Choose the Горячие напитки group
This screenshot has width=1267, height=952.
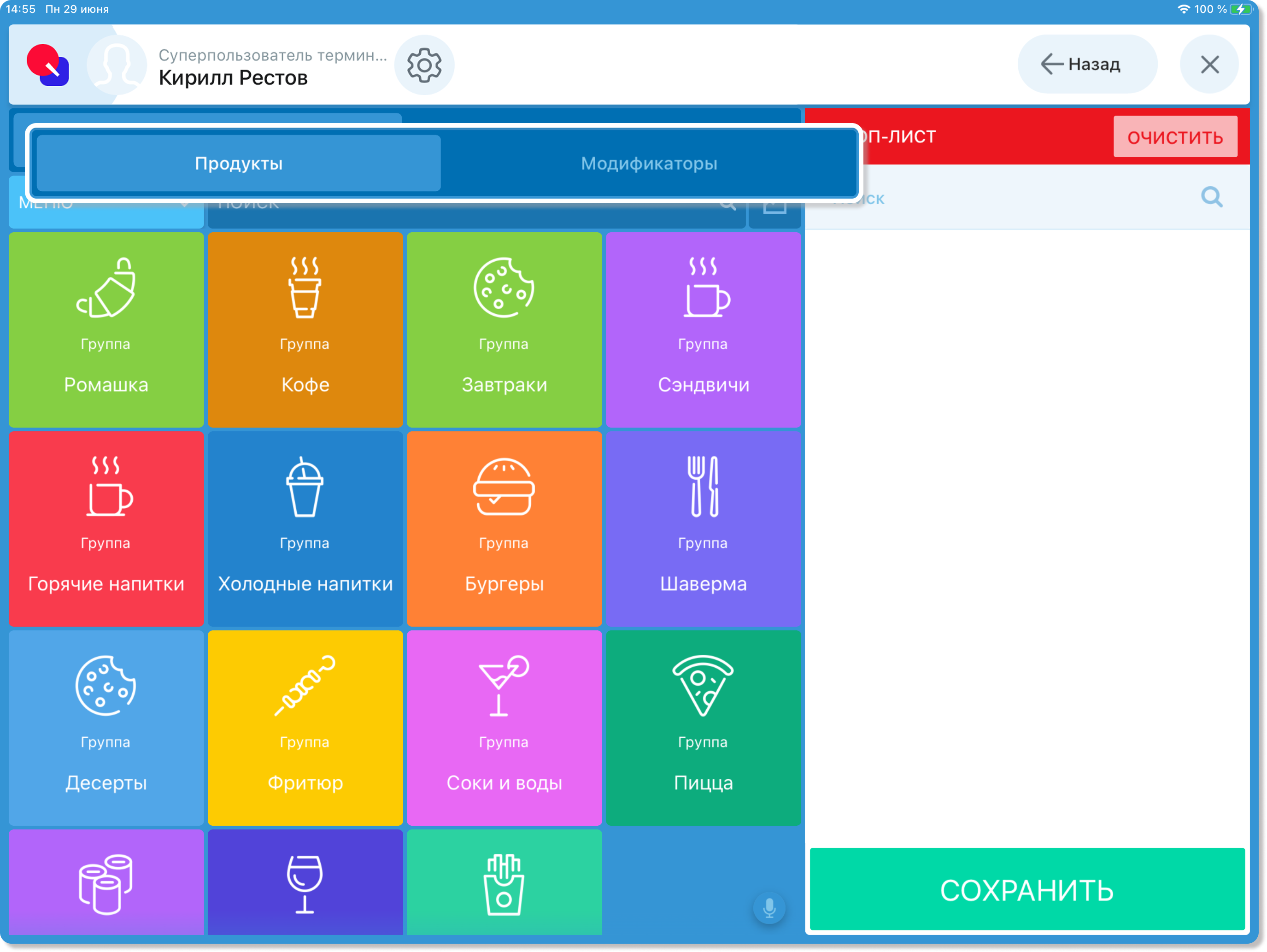point(106,529)
